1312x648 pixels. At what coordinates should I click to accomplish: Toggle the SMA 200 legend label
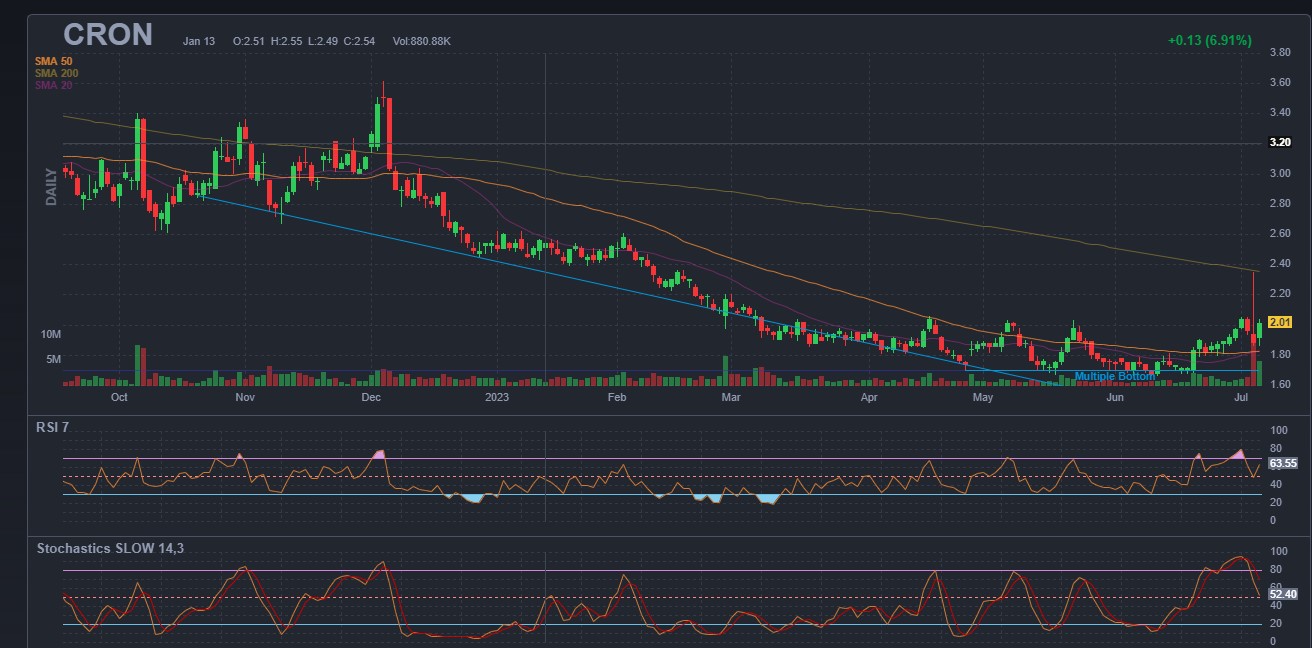56,73
